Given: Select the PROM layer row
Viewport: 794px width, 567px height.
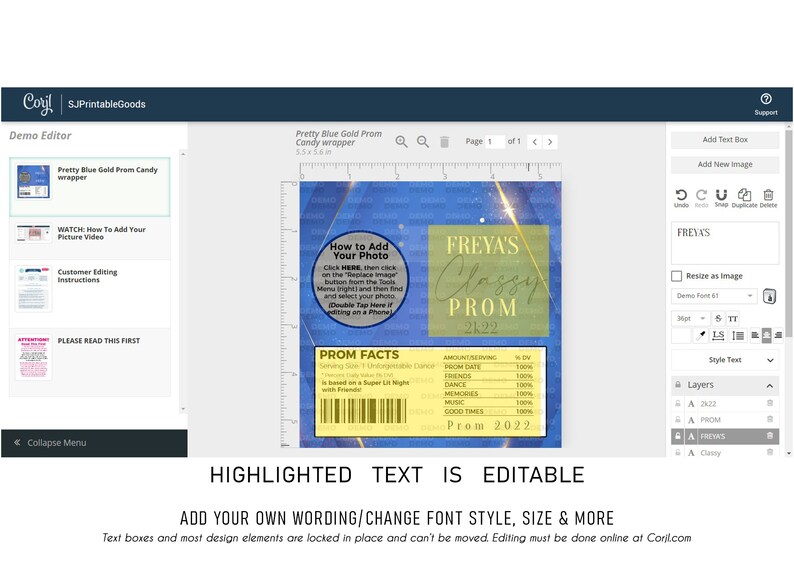Looking at the screenshot, I should point(725,420).
